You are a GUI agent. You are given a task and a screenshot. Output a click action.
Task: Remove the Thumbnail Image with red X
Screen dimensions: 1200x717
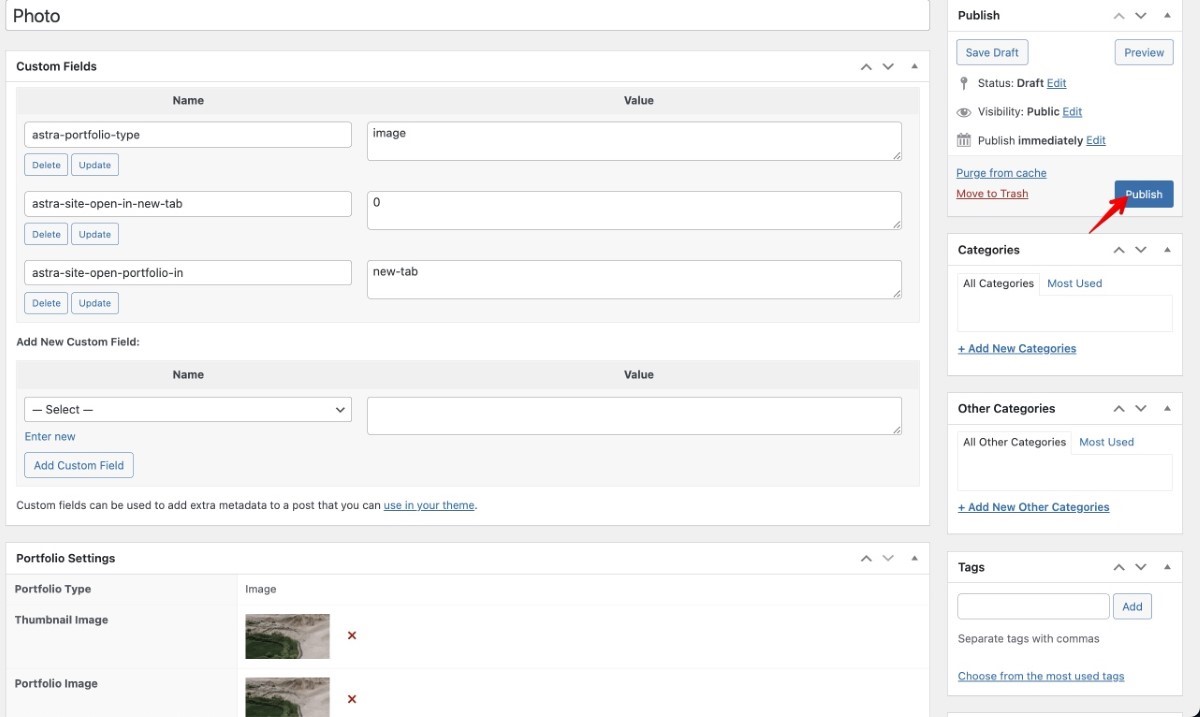[x=352, y=636]
